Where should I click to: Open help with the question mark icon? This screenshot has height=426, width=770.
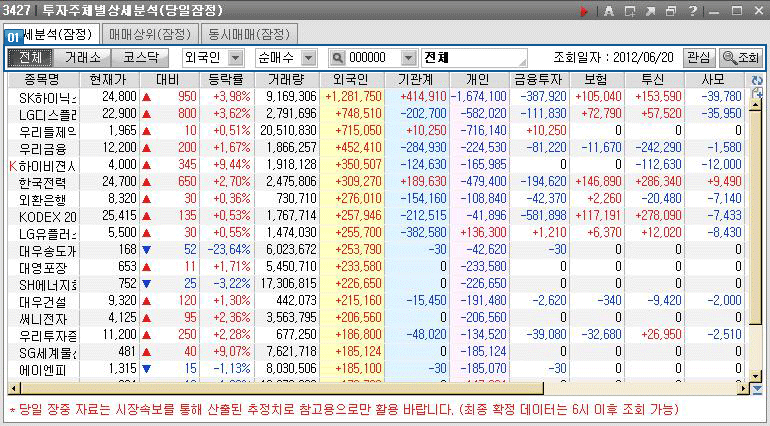pos(691,11)
